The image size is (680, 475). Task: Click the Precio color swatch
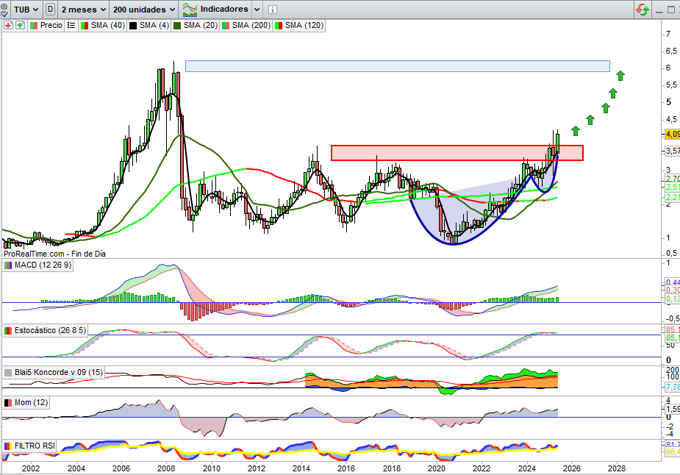pos(33,26)
